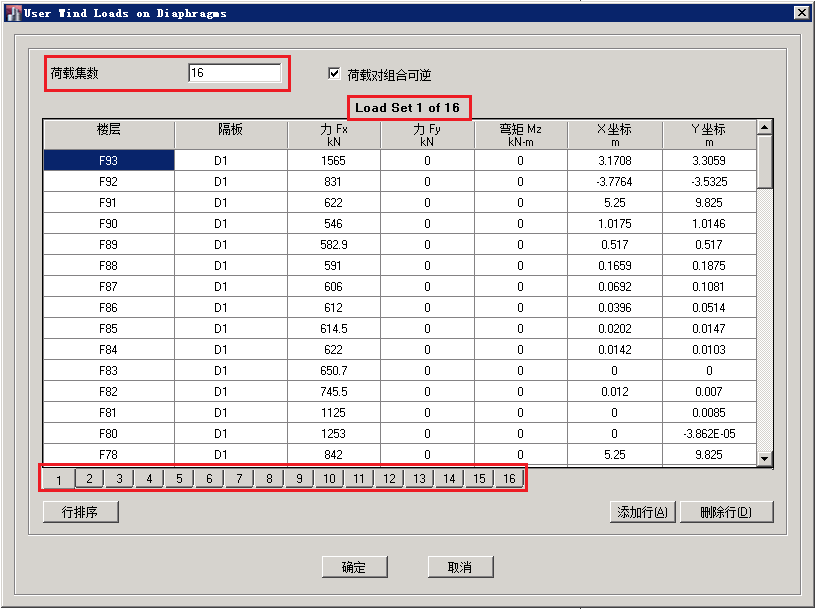This screenshot has width=816, height=609.
Task: Click the 删除行 button
Action: 726,512
